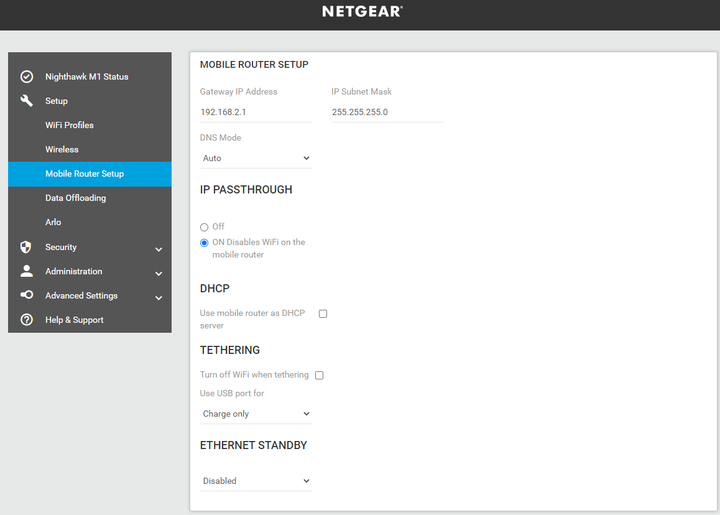The image size is (720, 515).
Task: Click the Help & Support question mark icon
Action: point(27,319)
